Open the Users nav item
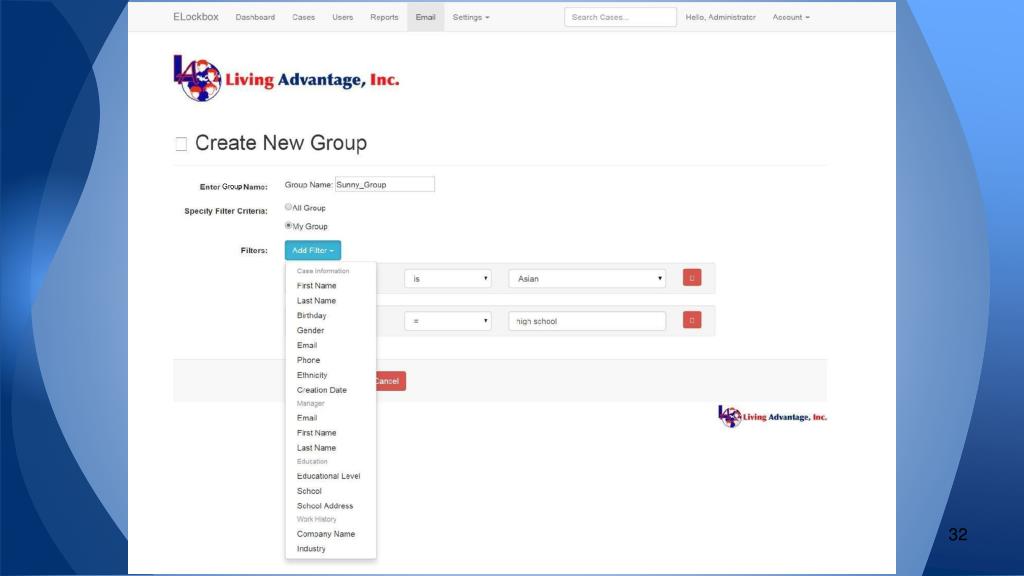1024x576 pixels. click(342, 17)
